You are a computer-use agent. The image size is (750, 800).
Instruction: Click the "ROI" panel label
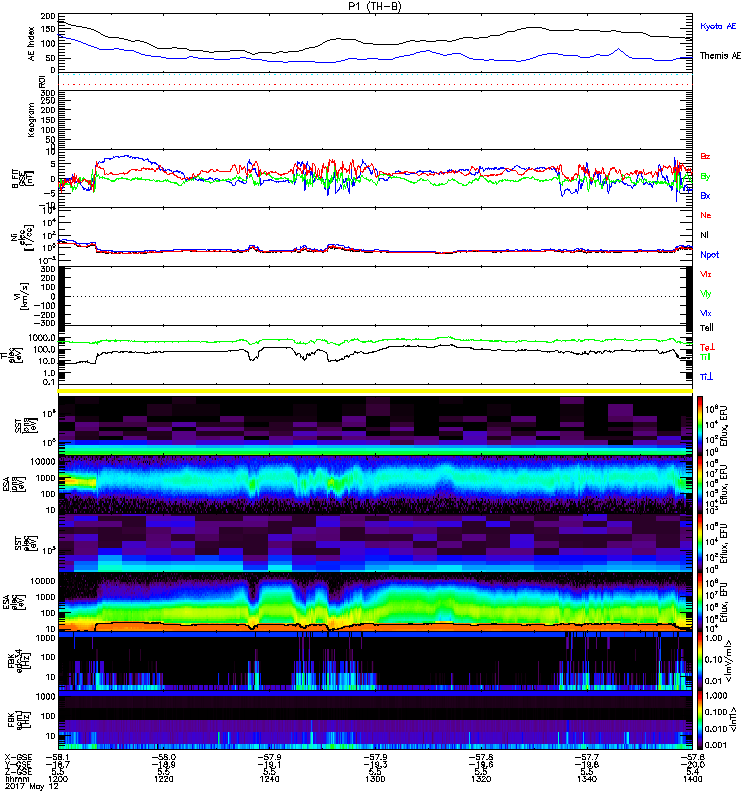click(42, 82)
